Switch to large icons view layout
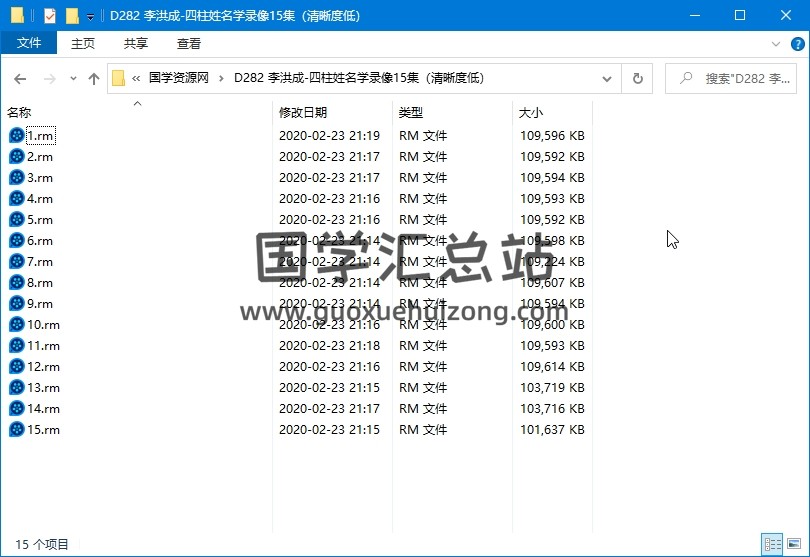Image resolution: width=810 pixels, height=557 pixels. click(x=794, y=544)
